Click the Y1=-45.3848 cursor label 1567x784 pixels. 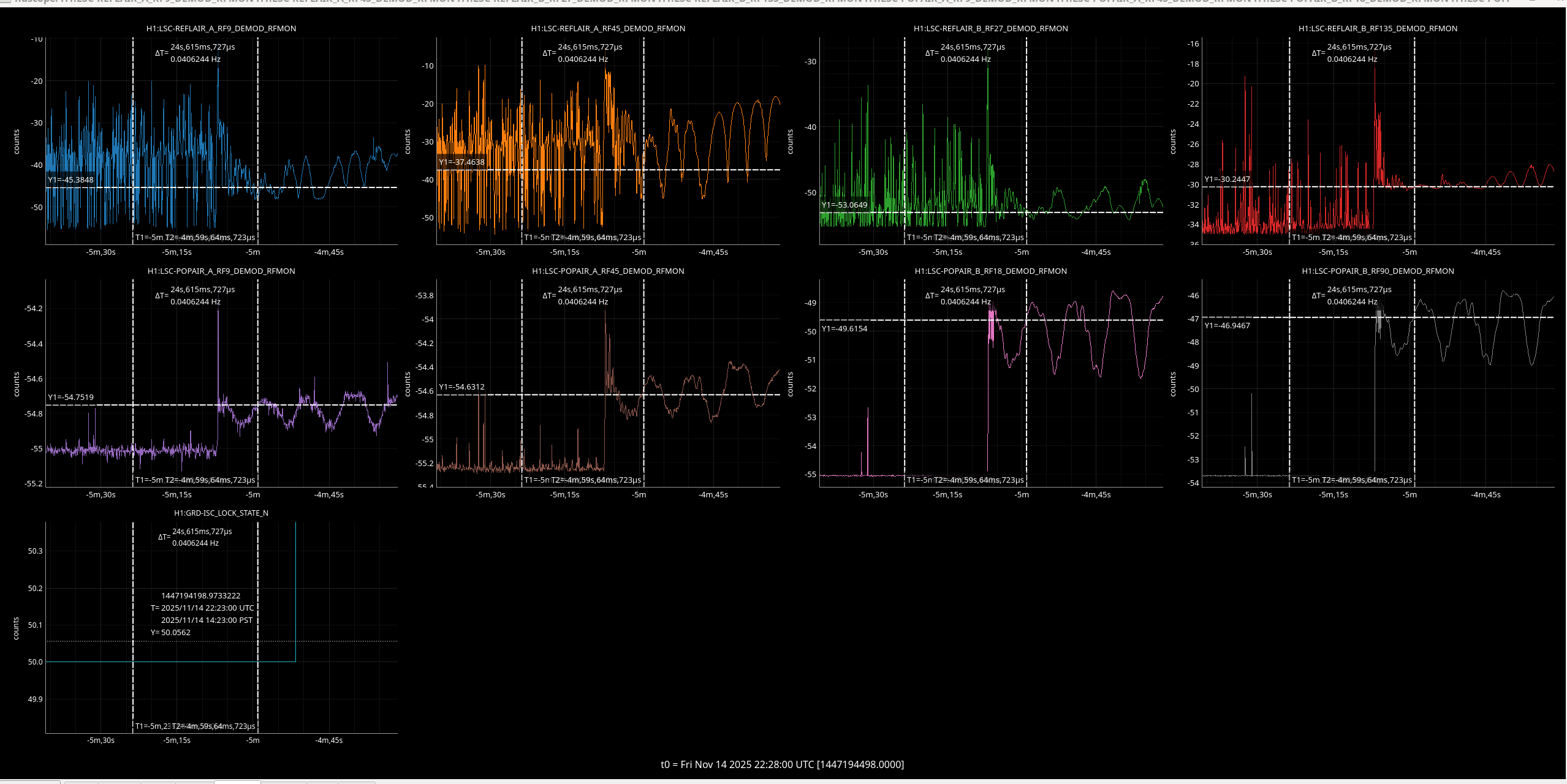click(x=71, y=179)
